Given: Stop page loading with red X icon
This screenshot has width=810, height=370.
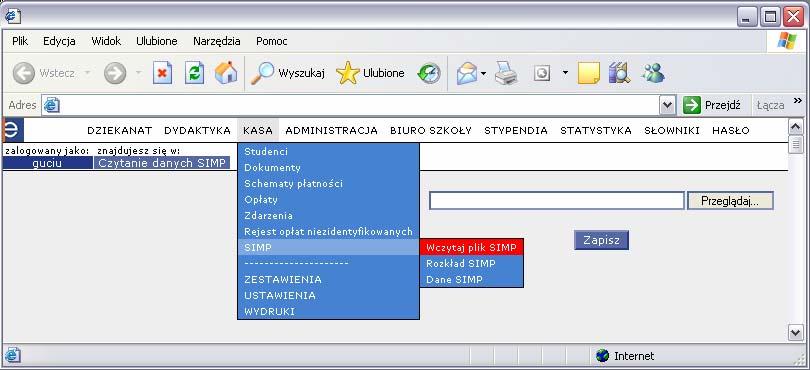Looking at the screenshot, I should 162,73.
